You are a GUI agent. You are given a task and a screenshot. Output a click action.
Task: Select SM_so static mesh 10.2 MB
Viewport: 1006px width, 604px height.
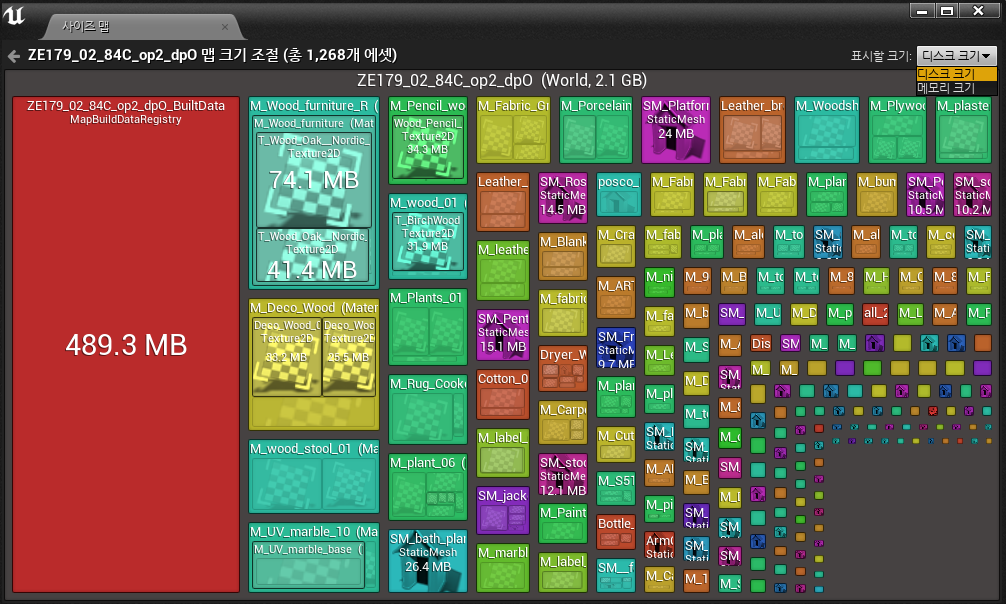pos(973,194)
